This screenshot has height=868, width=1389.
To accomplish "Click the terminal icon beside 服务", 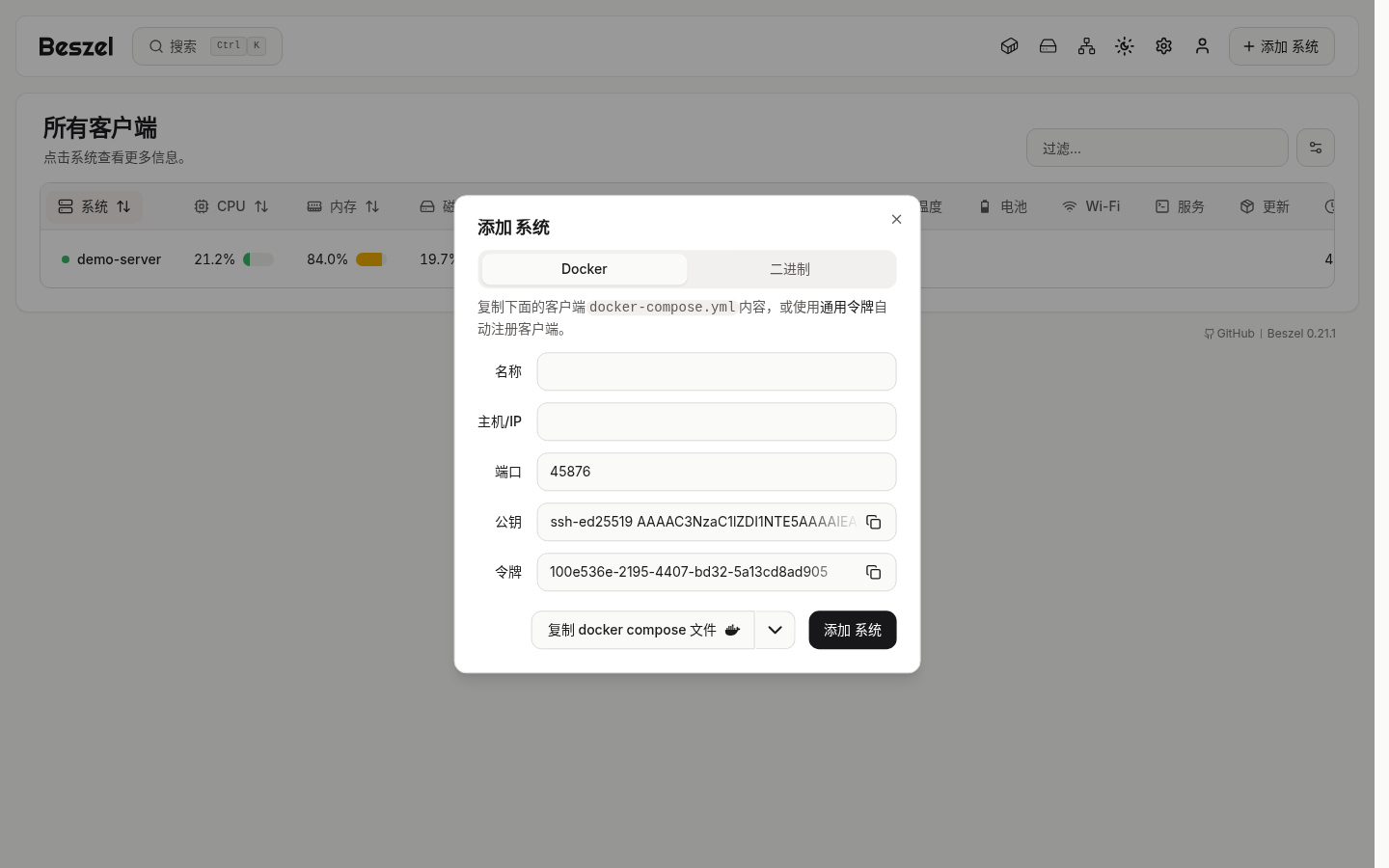I will (1162, 206).
